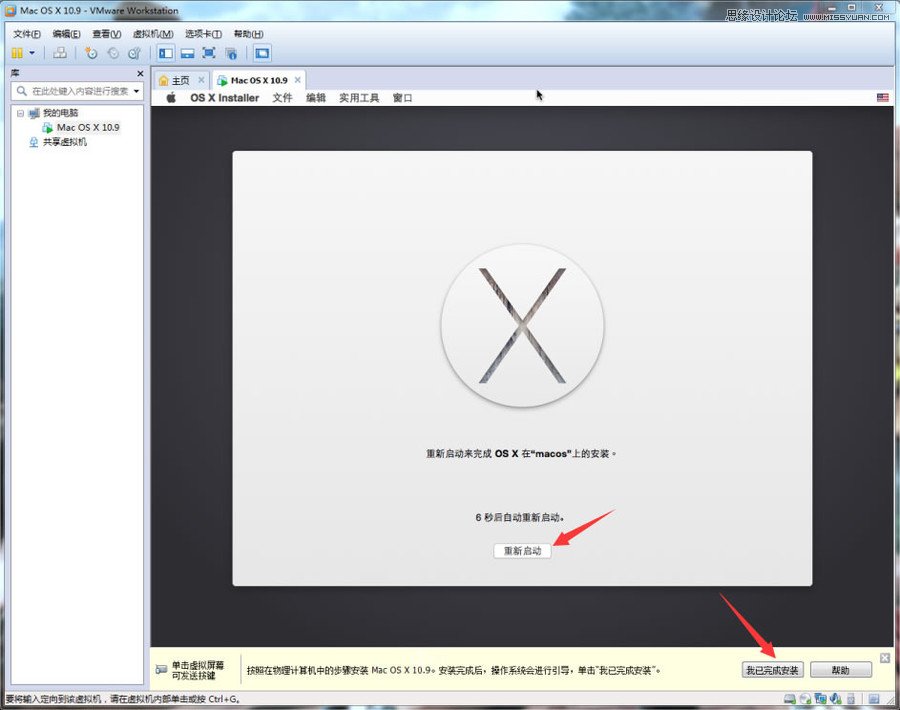This screenshot has height=710, width=900.
Task: Switch to full screen mode icon
Action: point(209,53)
